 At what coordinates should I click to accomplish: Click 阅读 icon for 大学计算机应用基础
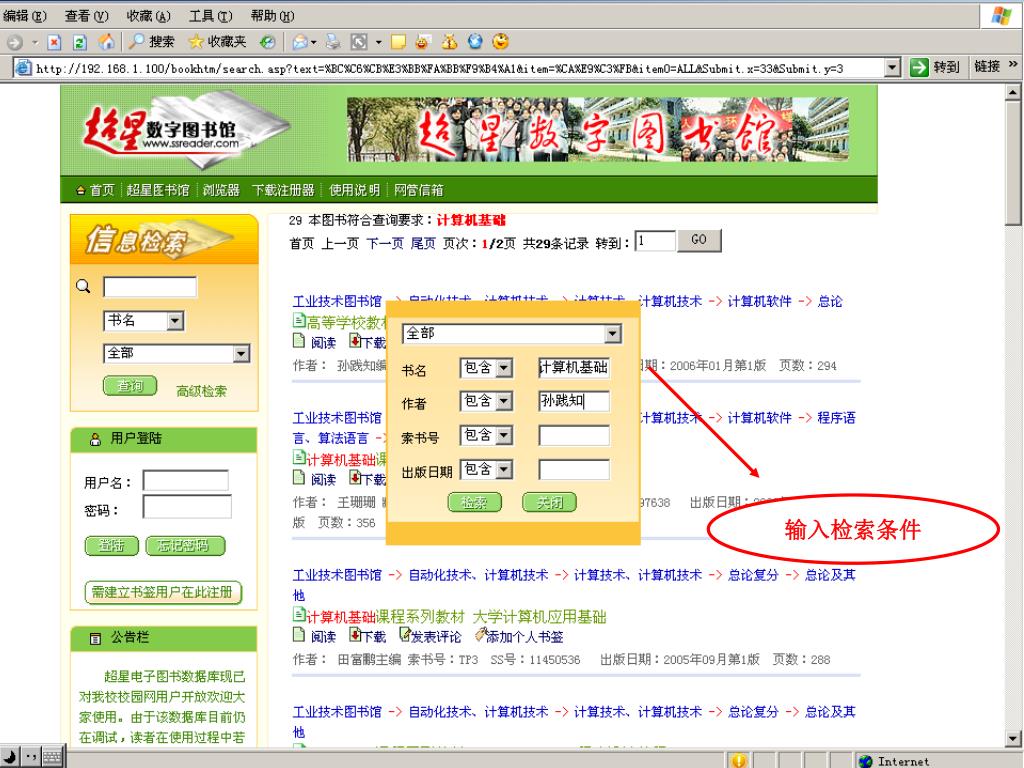299,635
